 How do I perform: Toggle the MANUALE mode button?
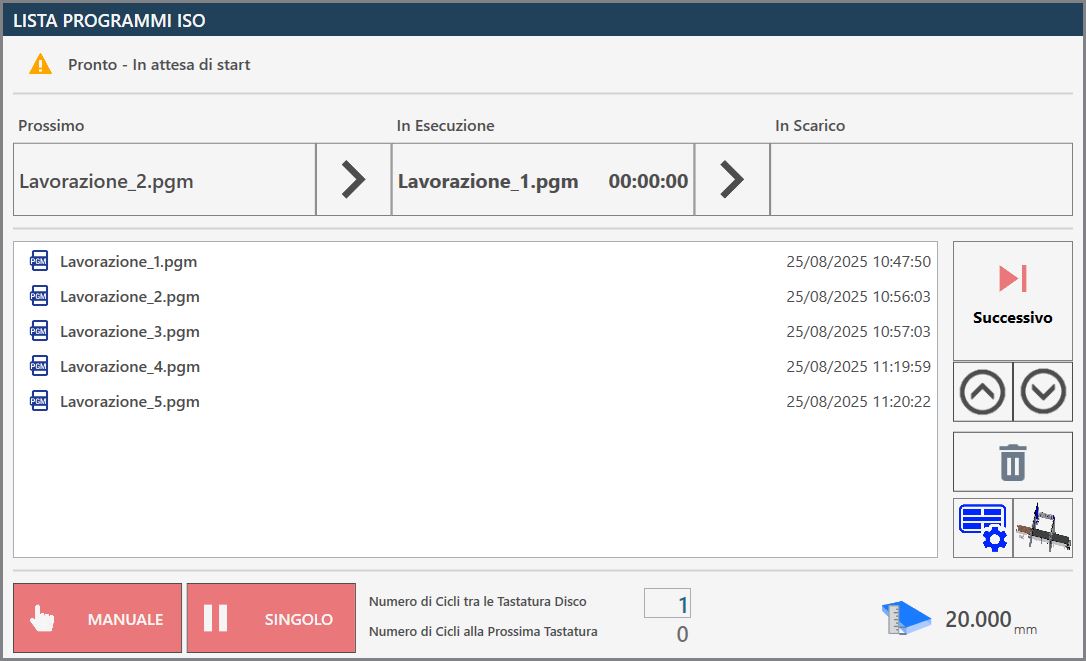coord(98,618)
